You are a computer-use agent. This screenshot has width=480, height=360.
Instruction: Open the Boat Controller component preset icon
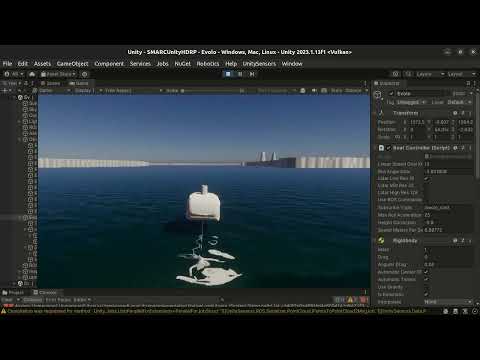[463, 148]
